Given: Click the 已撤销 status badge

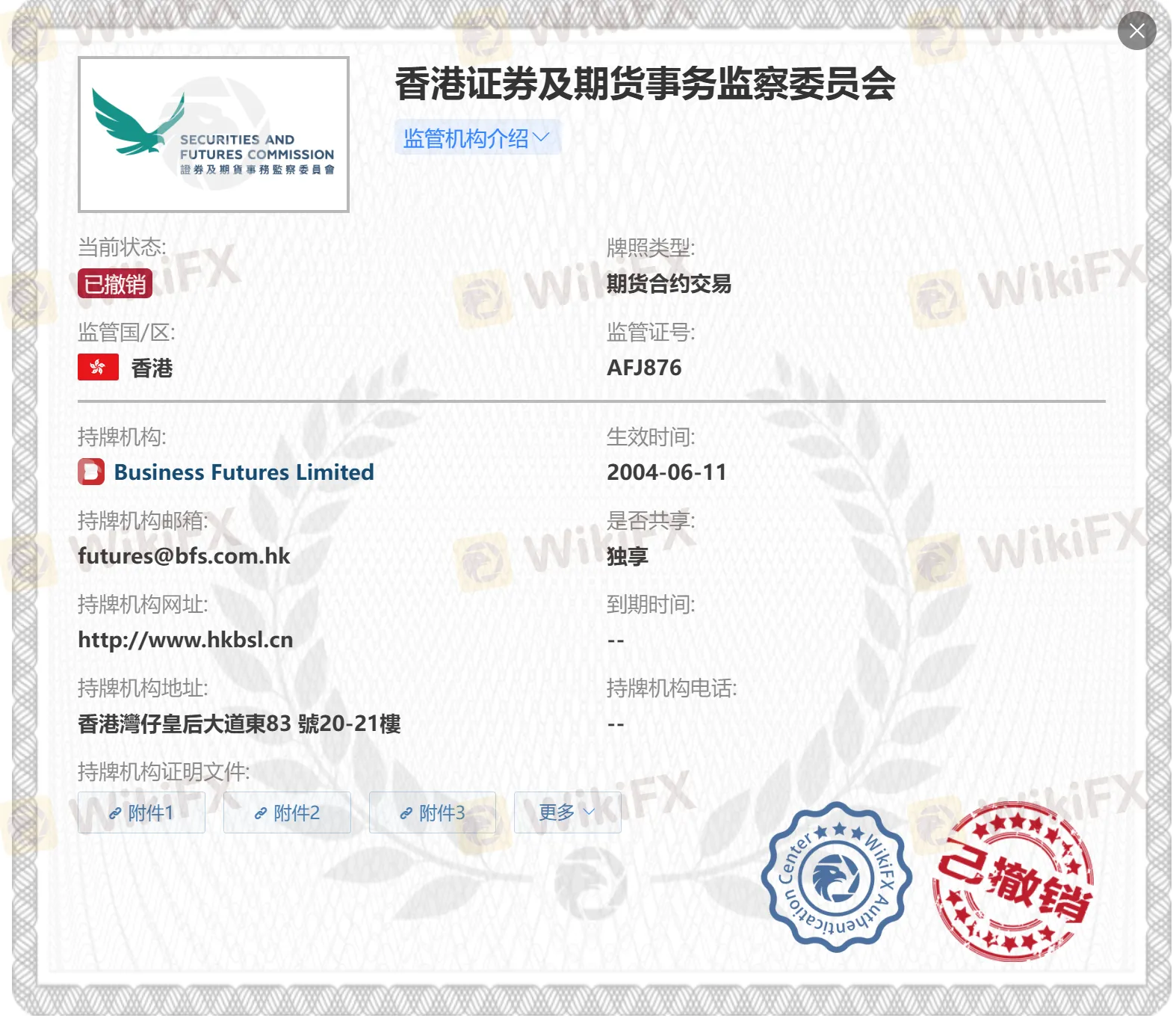Looking at the screenshot, I should (x=115, y=284).
